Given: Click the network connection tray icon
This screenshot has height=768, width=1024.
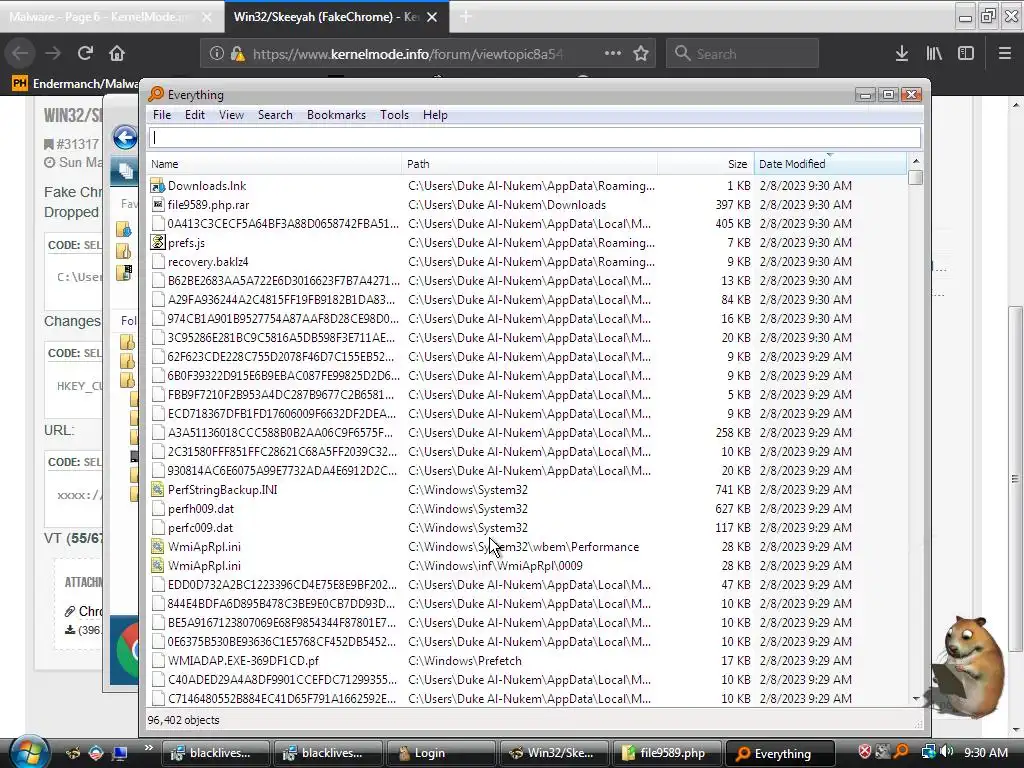Looking at the screenshot, I should click(x=928, y=752).
